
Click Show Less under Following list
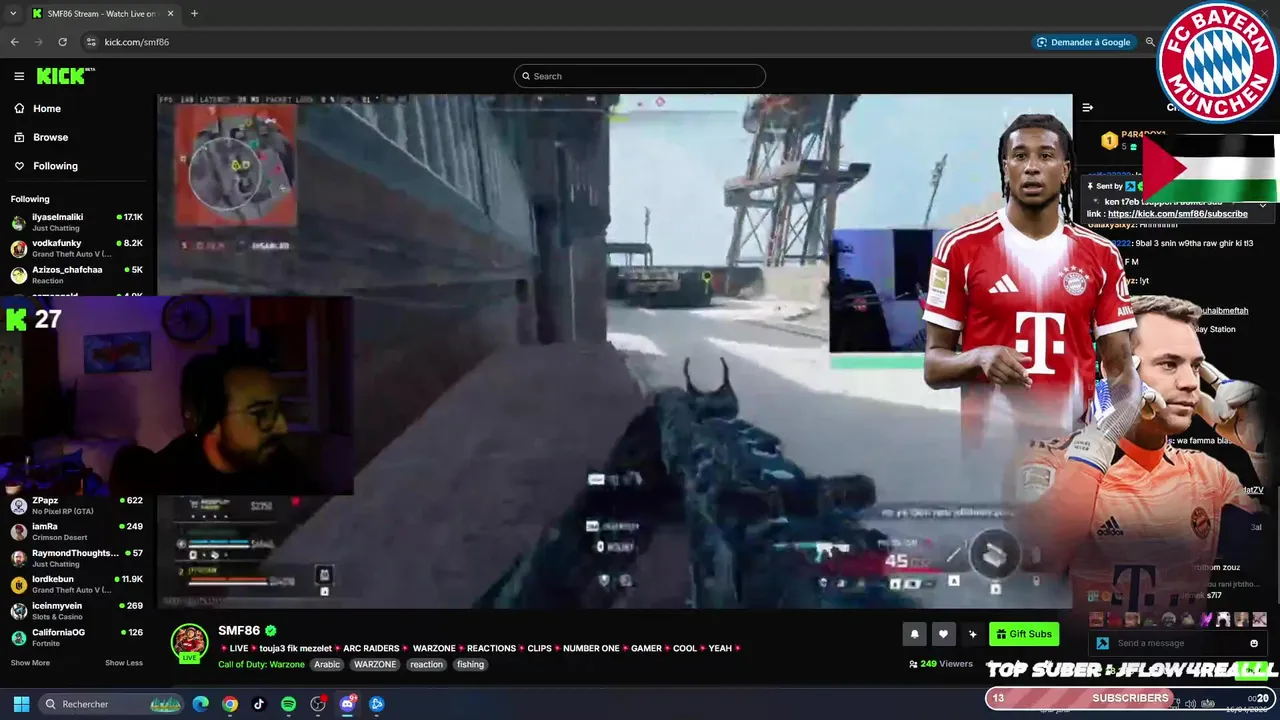click(x=124, y=663)
